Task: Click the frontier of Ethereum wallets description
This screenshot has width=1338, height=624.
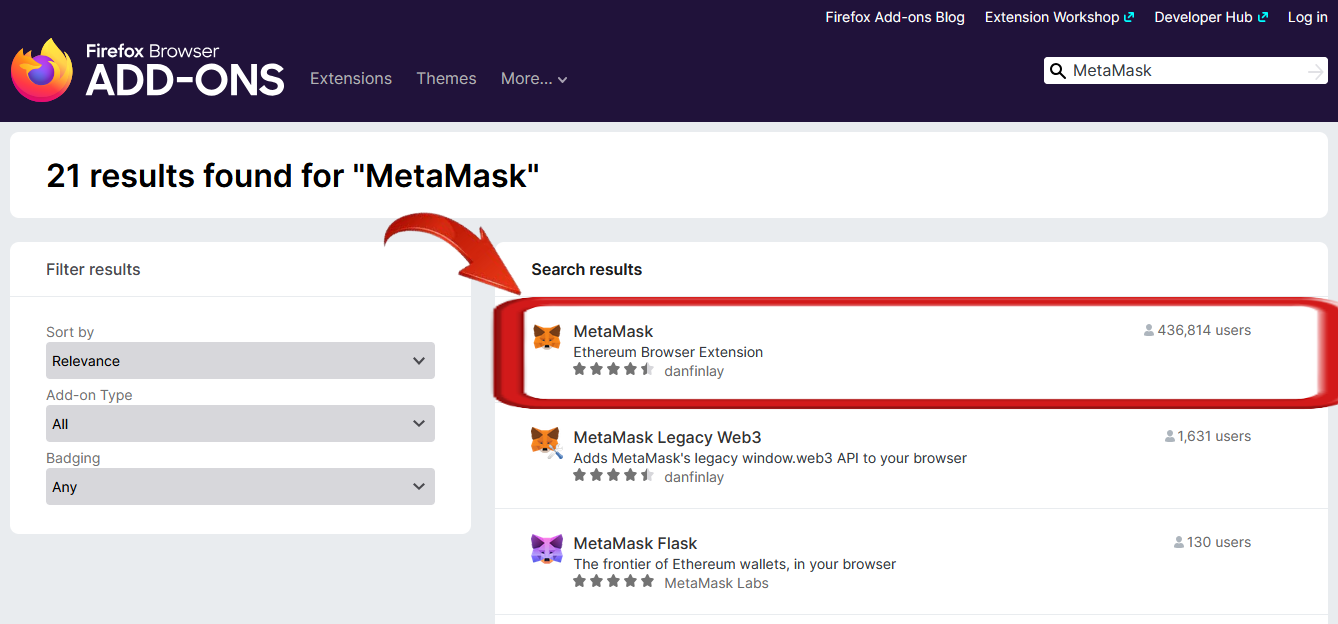Action: coord(734,564)
